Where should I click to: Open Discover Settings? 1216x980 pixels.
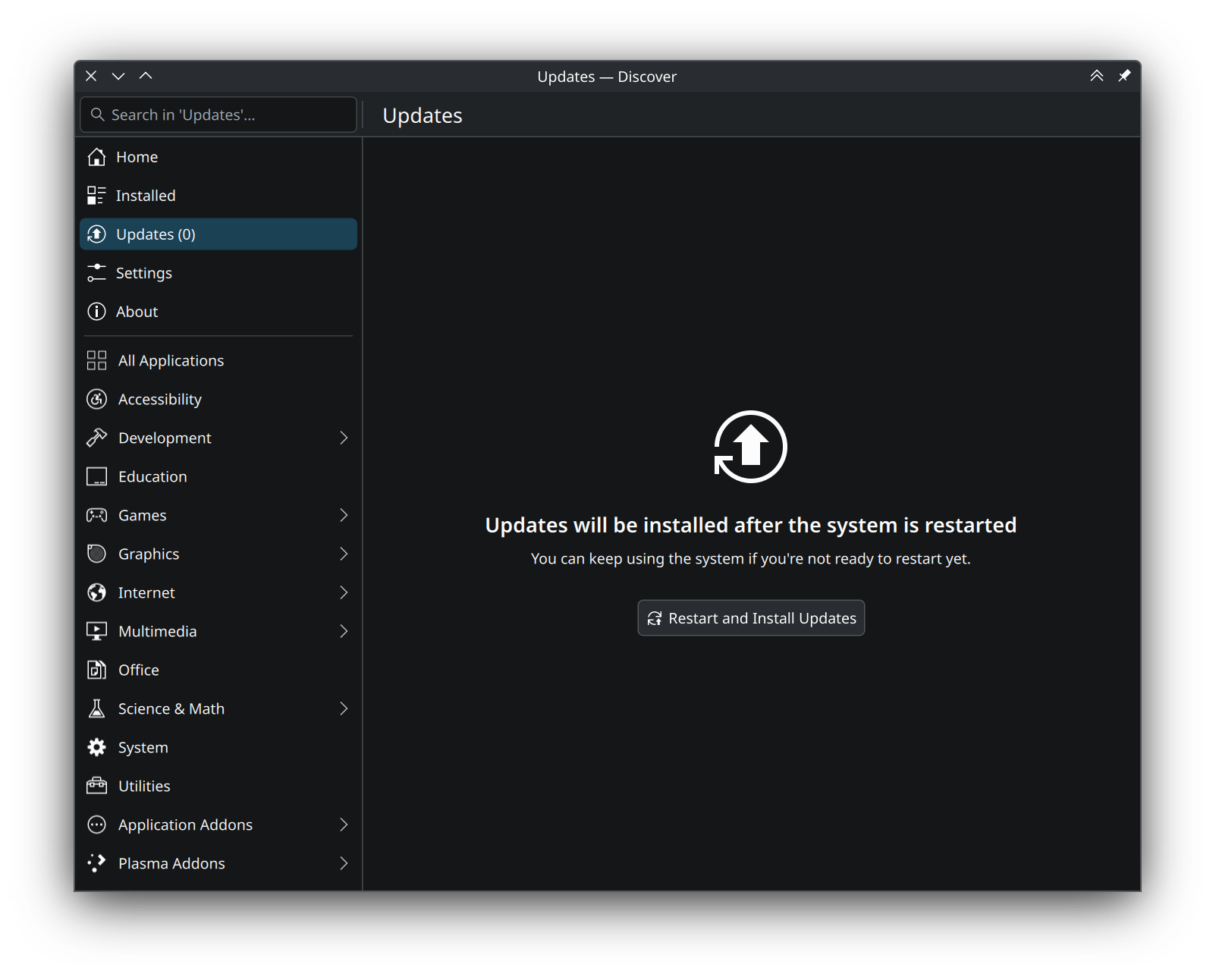[x=218, y=273]
